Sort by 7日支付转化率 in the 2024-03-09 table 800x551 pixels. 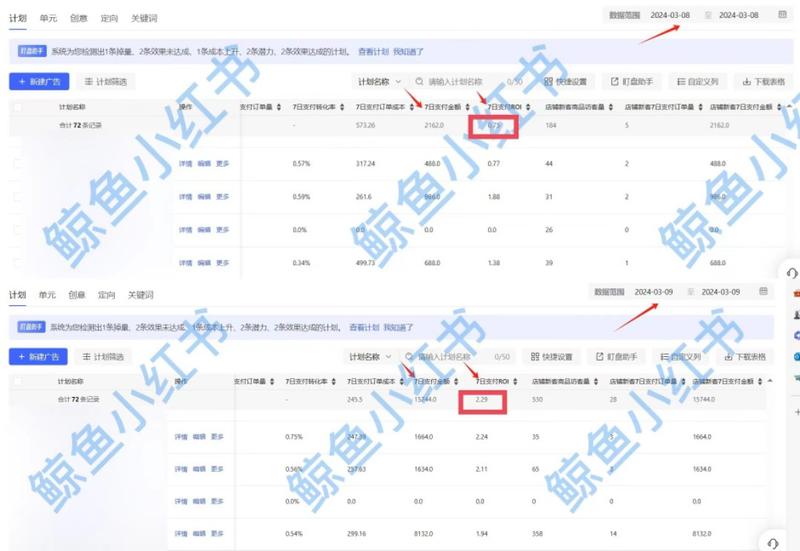(x=334, y=381)
